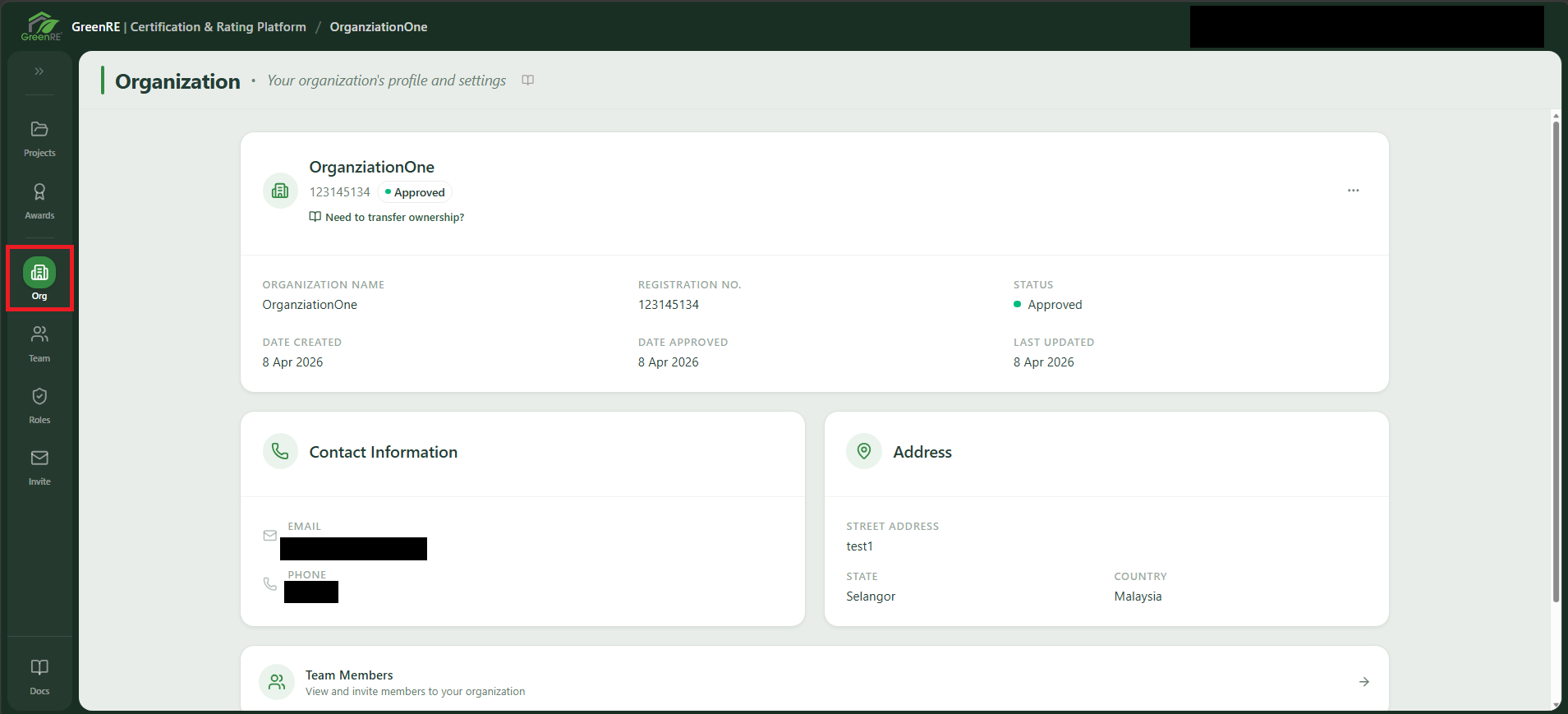Open Roles in the sidebar
1568x714 pixels.
(39, 406)
